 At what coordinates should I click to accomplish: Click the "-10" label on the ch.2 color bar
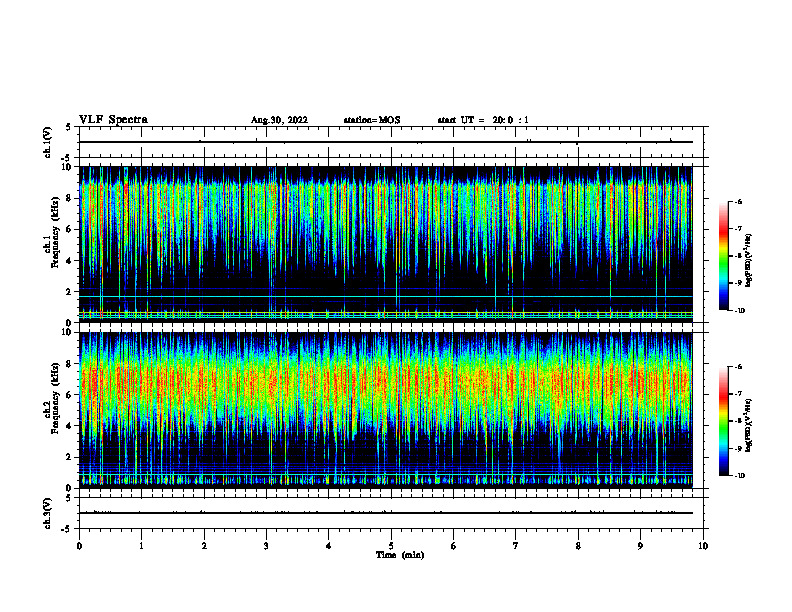point(739,476)
